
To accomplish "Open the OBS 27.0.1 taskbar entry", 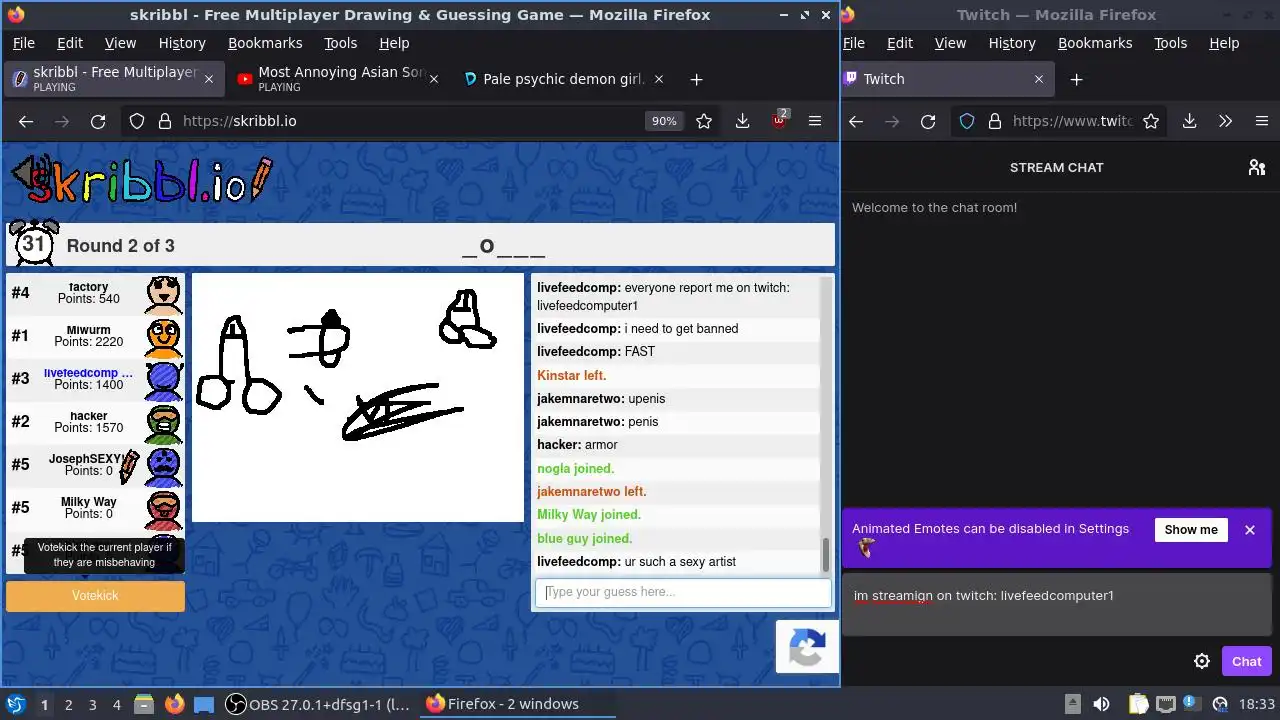I will [319, 704].
